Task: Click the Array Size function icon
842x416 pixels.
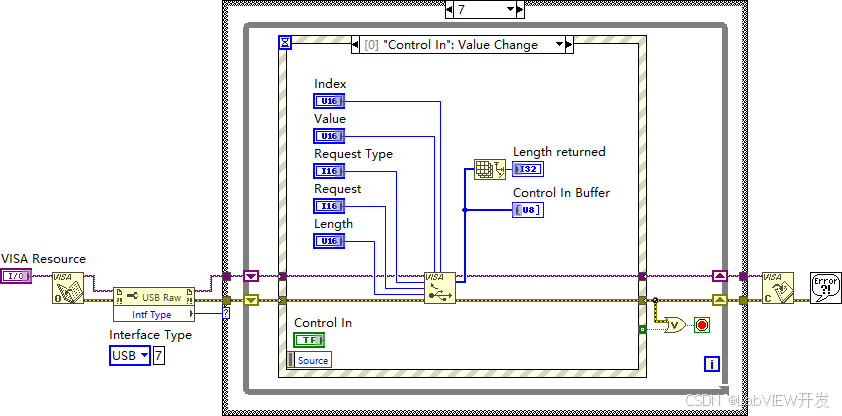Action: 490,170
